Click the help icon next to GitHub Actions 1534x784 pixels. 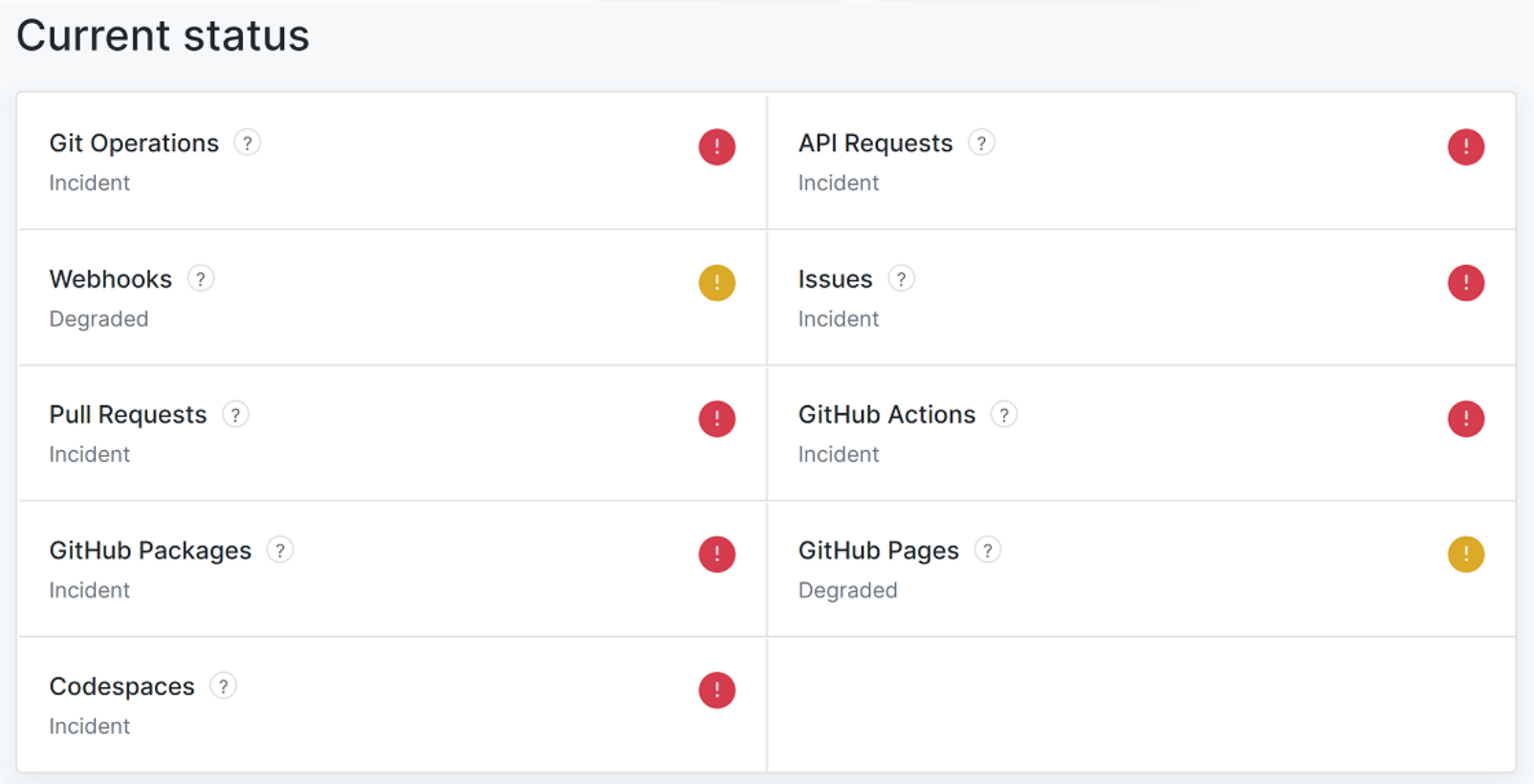tap(1003, 415)
